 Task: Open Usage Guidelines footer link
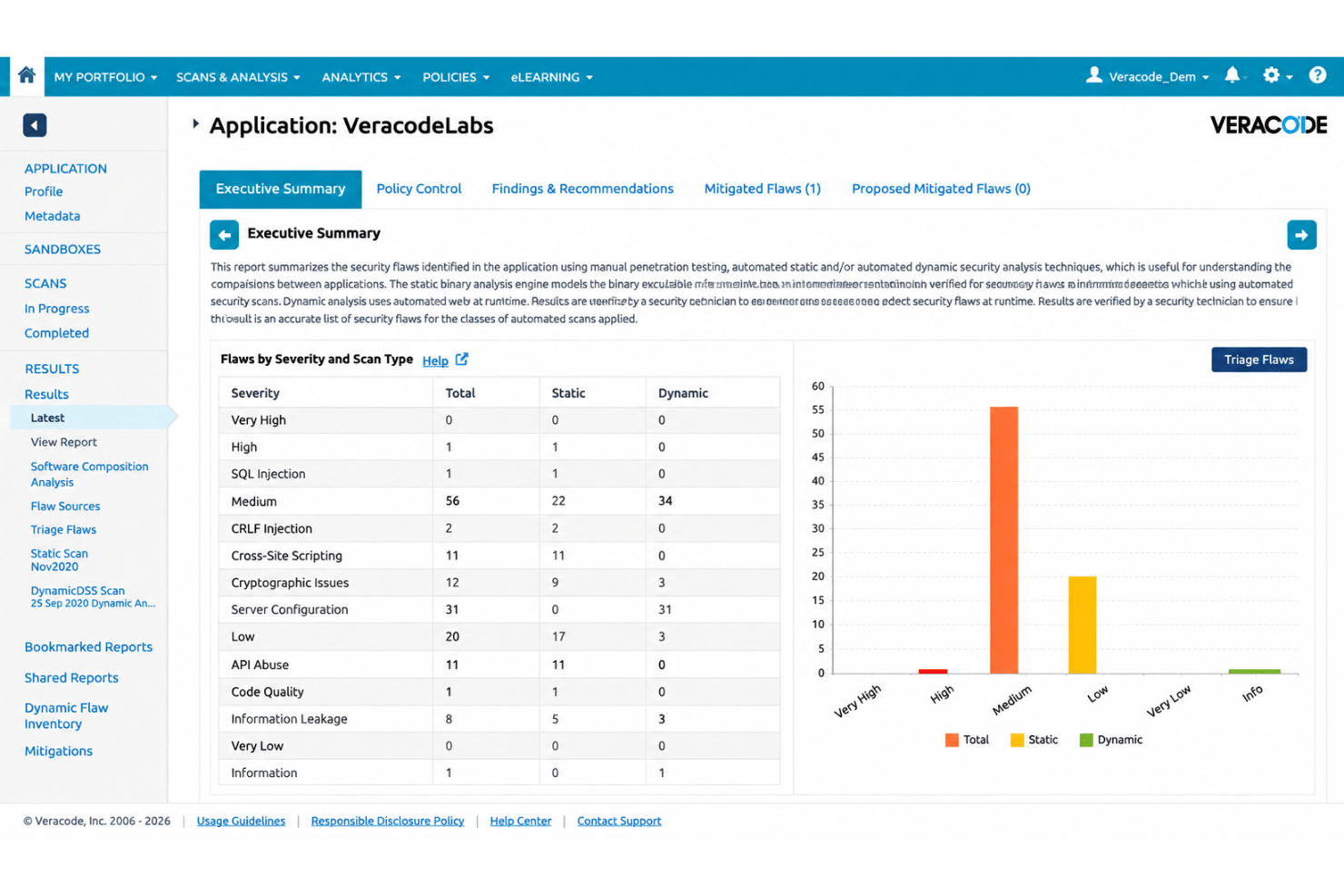(x=241, y=821)
